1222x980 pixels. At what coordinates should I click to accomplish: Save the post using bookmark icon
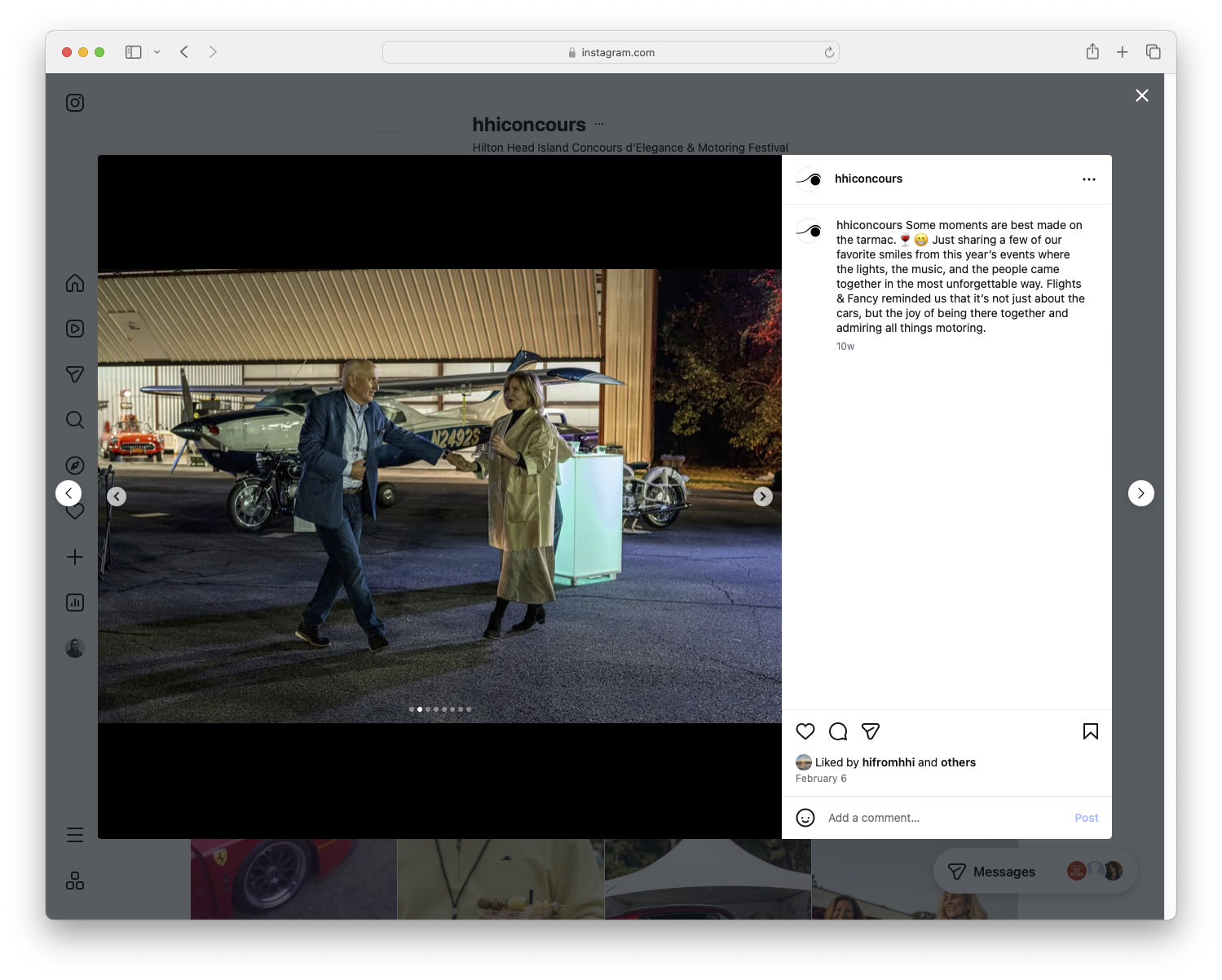coord(1090,731)
